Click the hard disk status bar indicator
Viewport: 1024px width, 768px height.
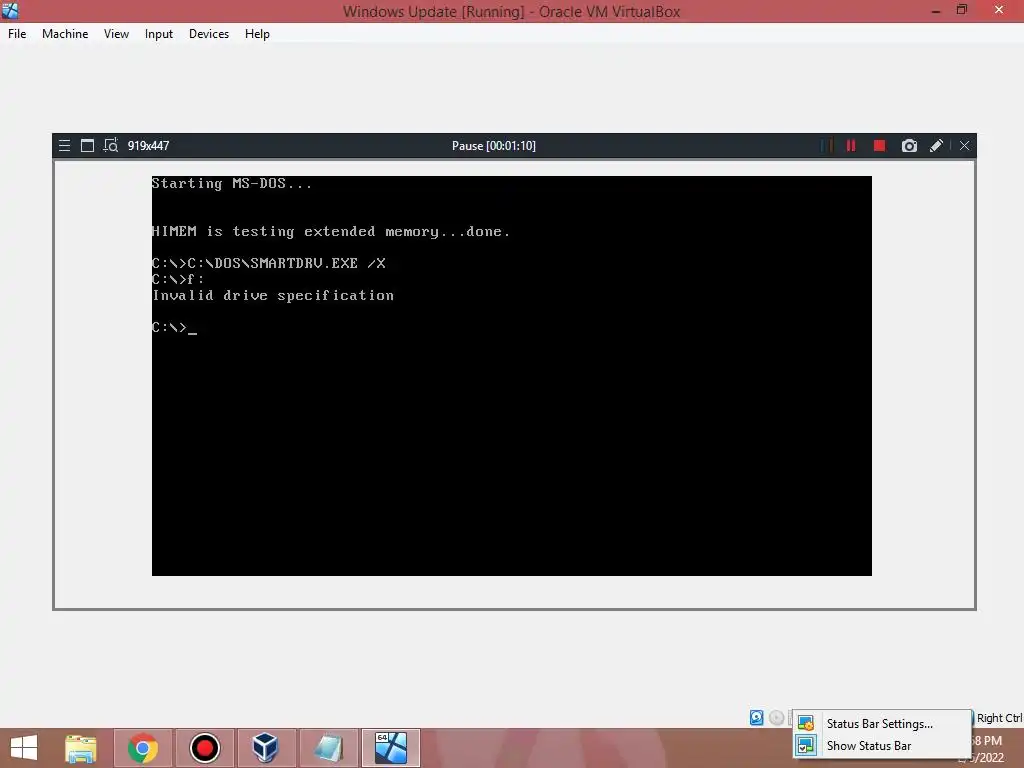pyautogui.click(x=756, y=718)
